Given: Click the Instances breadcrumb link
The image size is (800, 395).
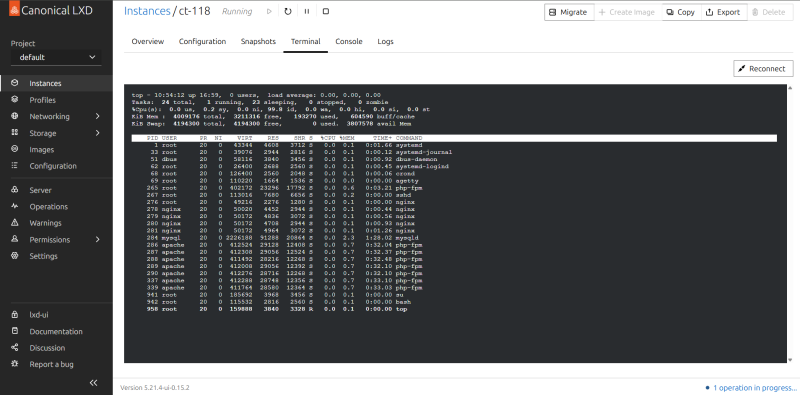Looking at the screenshot, I should (x=147, y=11).
